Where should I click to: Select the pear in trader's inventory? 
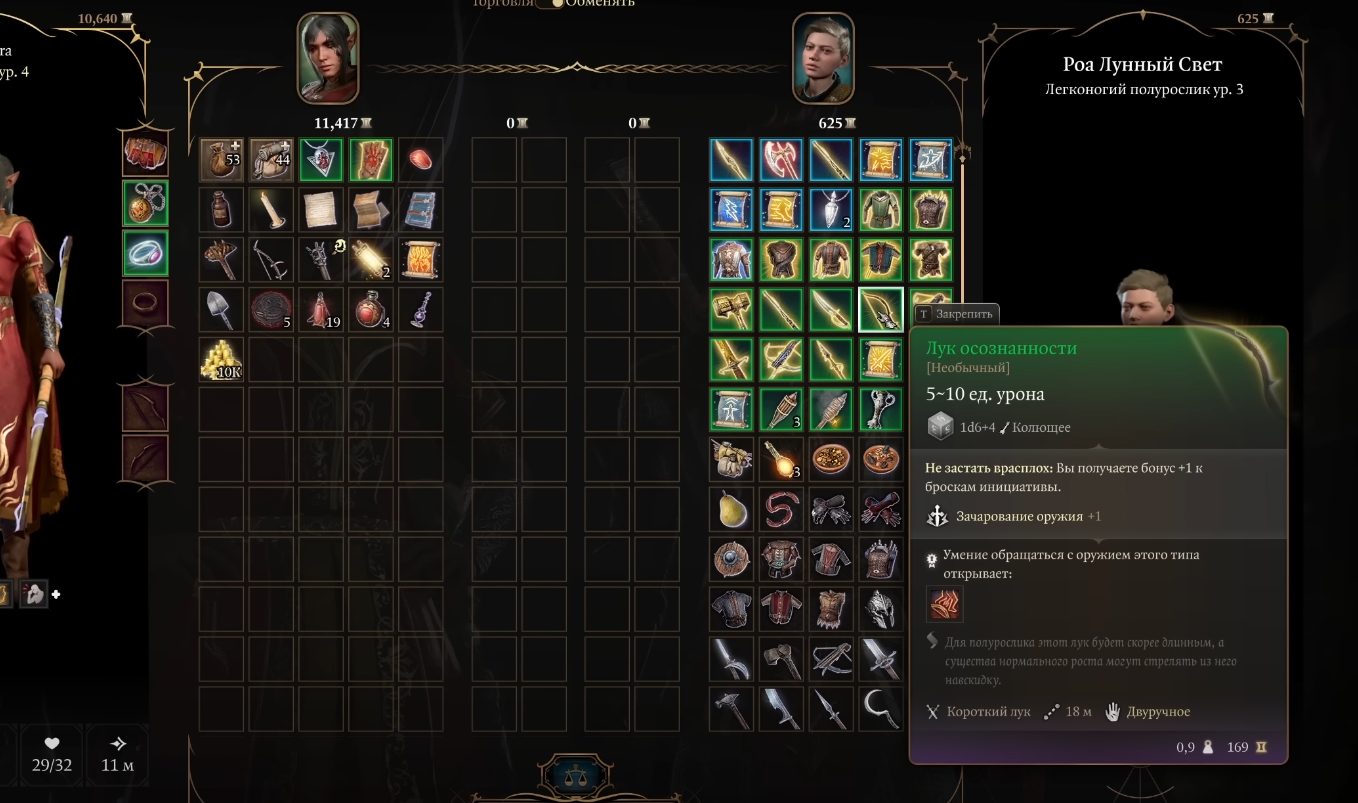[x=731, y=510]
